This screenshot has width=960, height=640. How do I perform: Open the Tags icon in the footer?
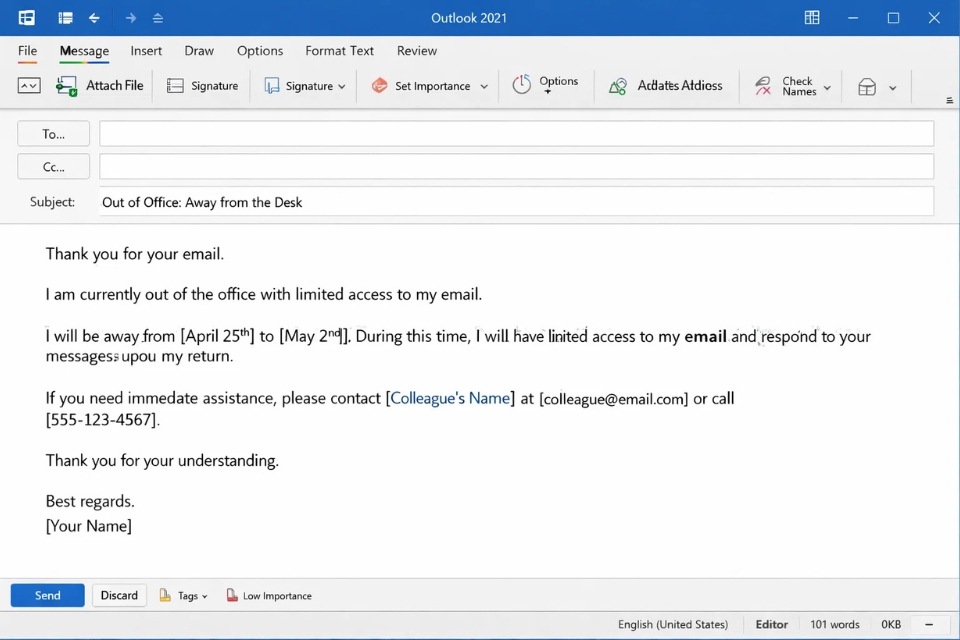point(166,595)
